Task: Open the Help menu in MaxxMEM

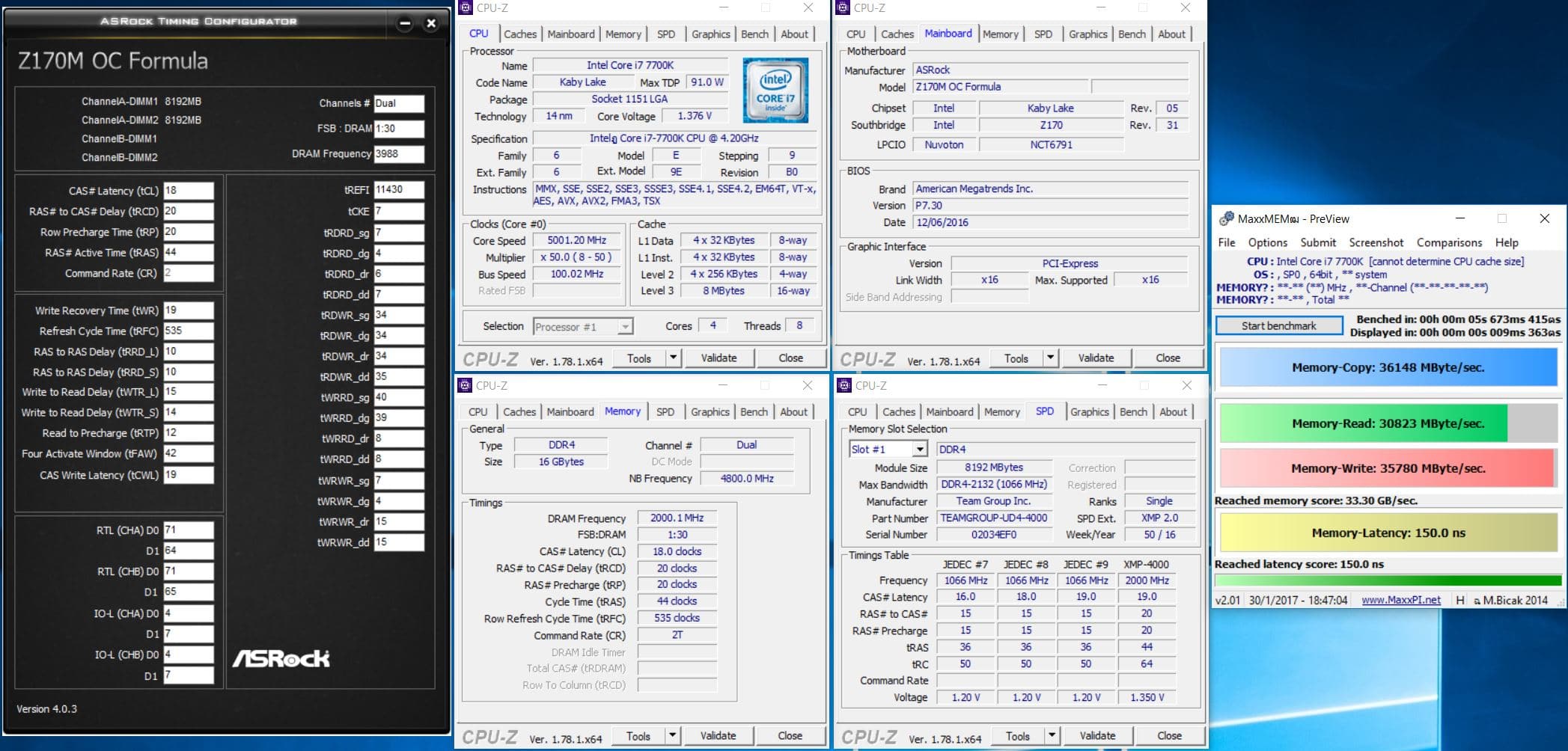Action: tap(1507, 242)
